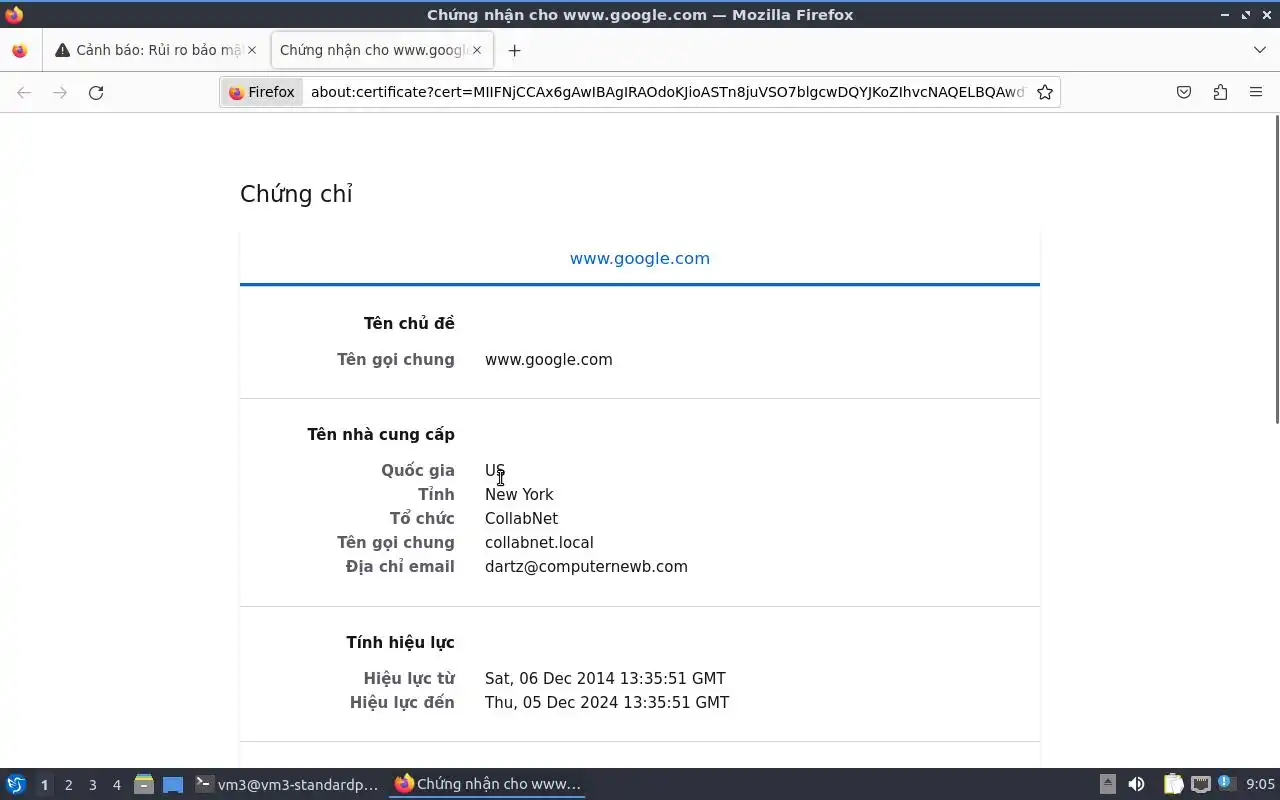Screen dimensions: 1280x800
Task: Click the Tên nhà cung cấp section heading
Action: tap(381, 434)
